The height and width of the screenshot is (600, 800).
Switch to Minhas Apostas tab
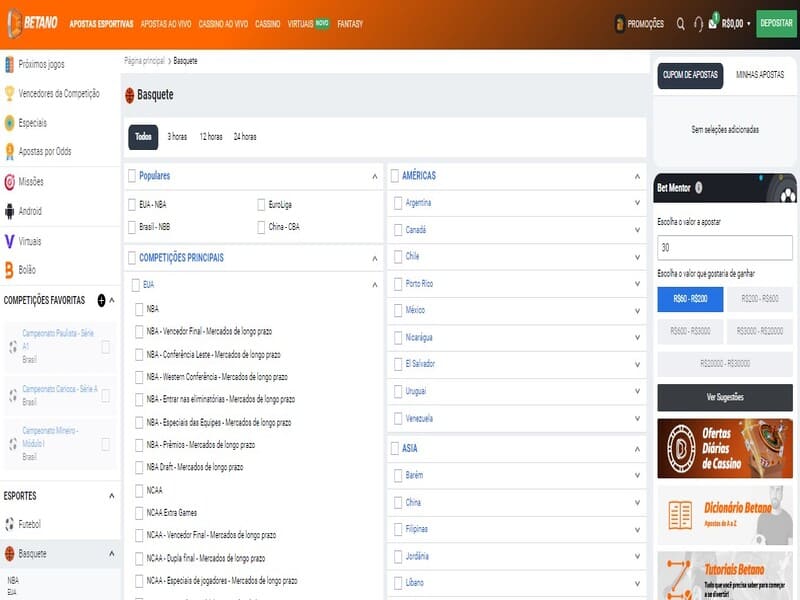[760, 75]
